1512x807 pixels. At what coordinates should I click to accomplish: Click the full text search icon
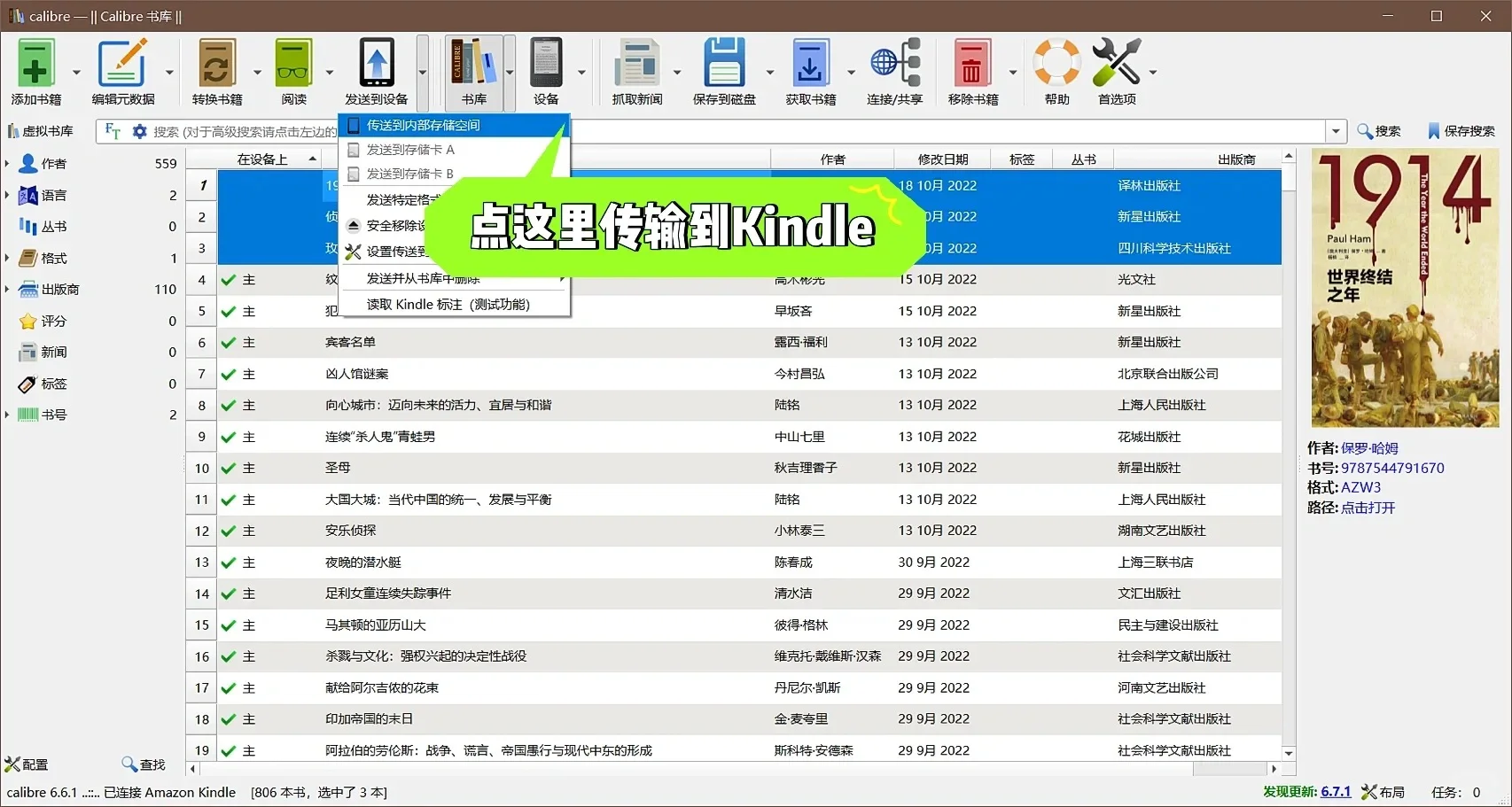tap(113, 131)
